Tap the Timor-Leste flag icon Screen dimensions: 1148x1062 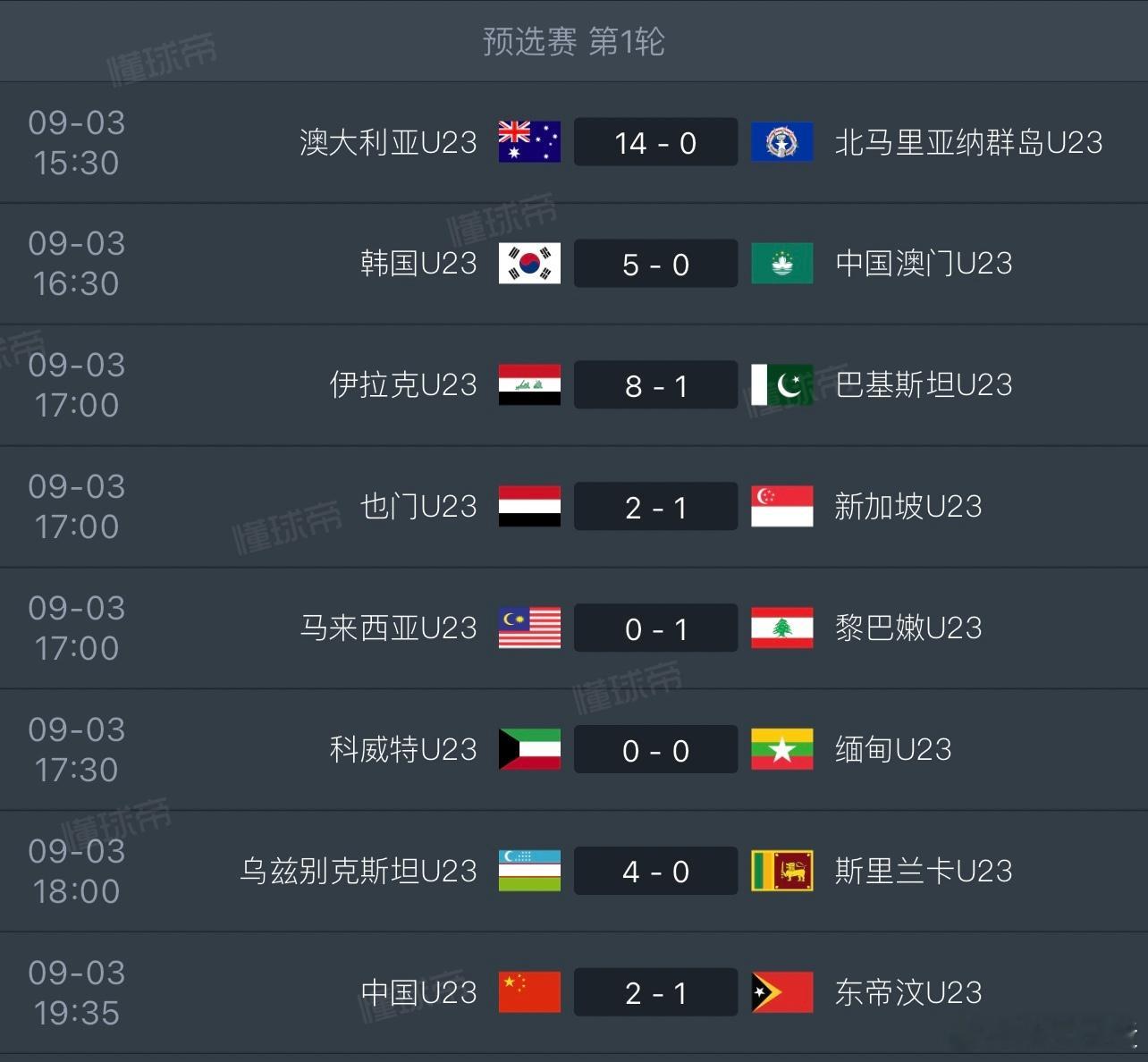coord(782,993)
